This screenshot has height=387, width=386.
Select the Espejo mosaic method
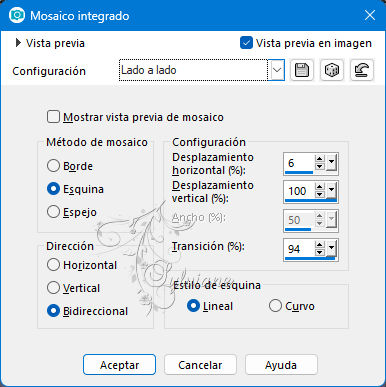click(x=53, y=212)
